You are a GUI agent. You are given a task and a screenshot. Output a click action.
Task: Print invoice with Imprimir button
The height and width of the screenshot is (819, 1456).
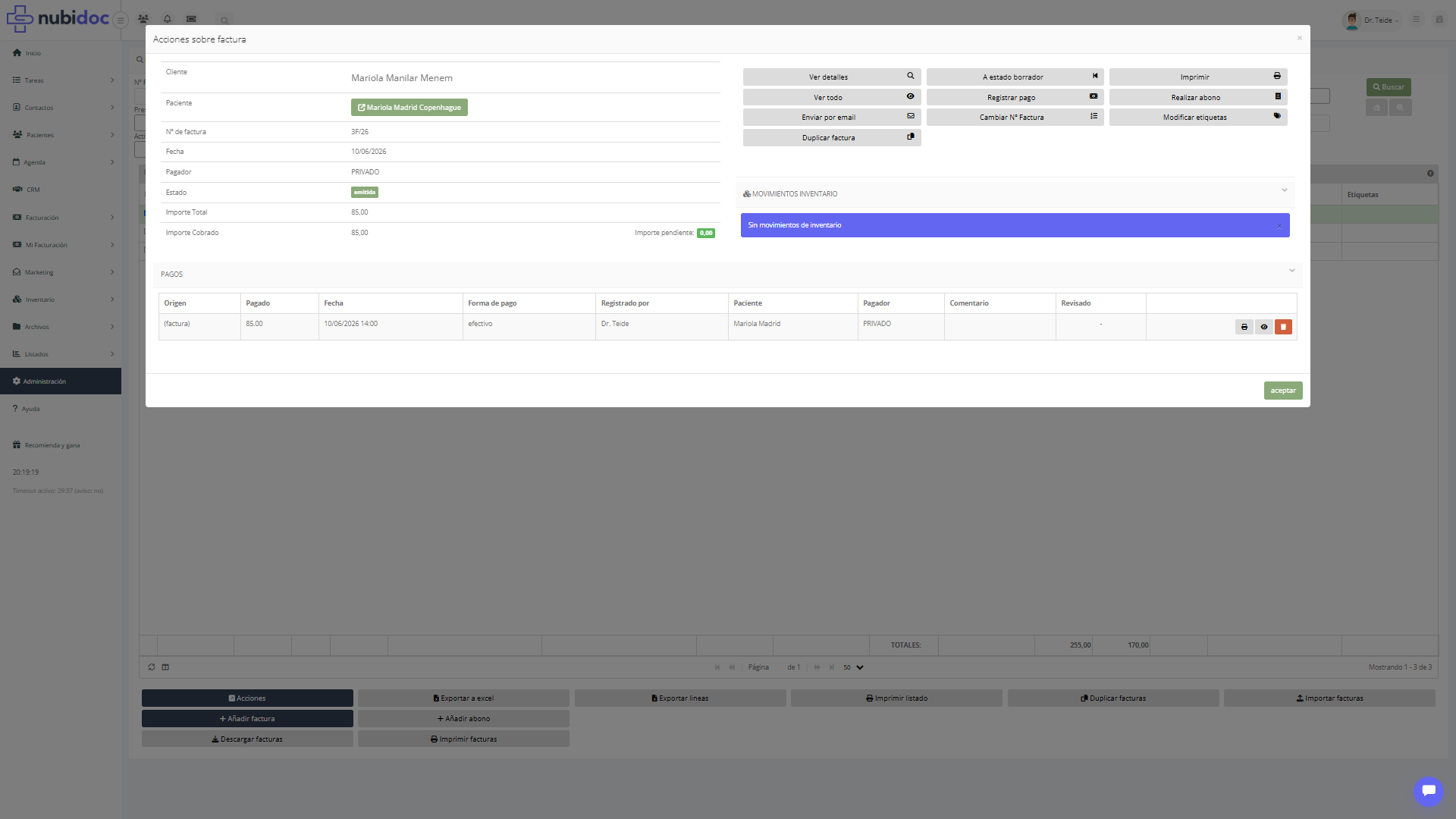click(x=1198, y=77)
